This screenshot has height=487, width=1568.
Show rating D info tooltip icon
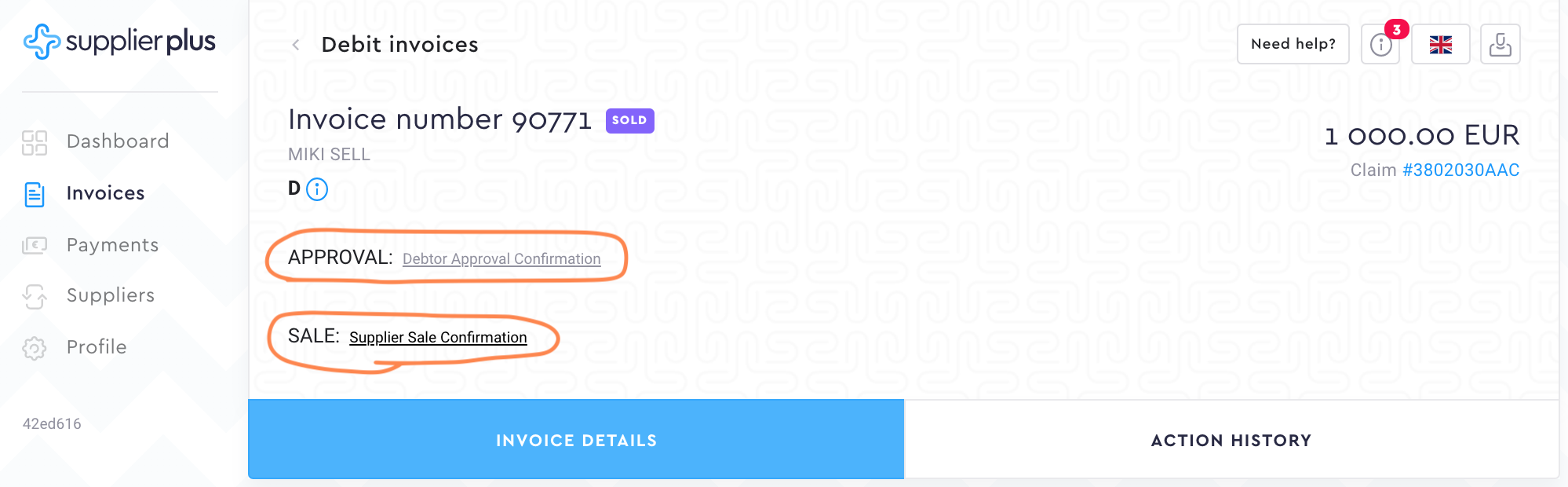[x=317, y=189]
